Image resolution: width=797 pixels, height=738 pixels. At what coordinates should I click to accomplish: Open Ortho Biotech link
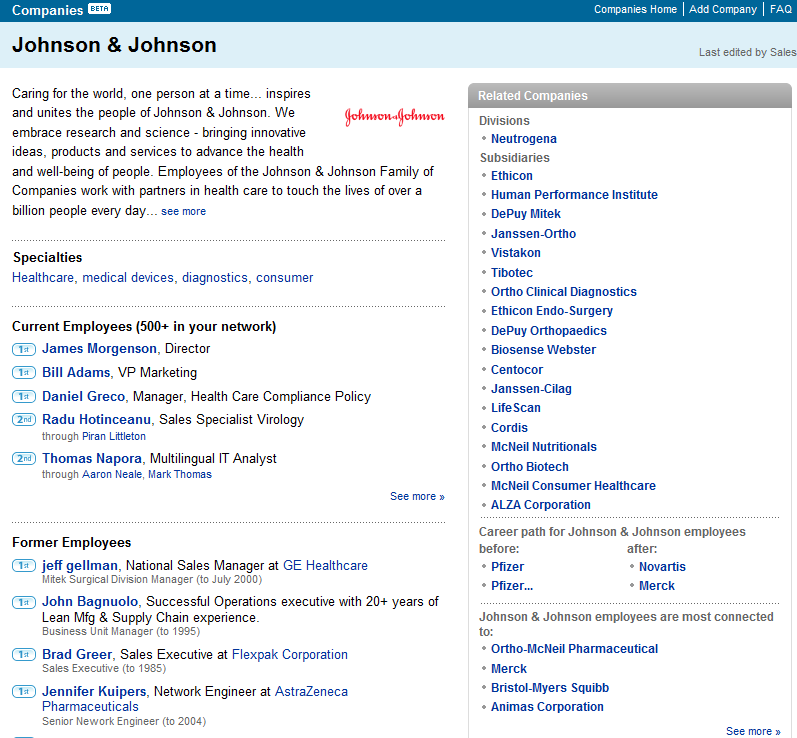coord(530,467)
